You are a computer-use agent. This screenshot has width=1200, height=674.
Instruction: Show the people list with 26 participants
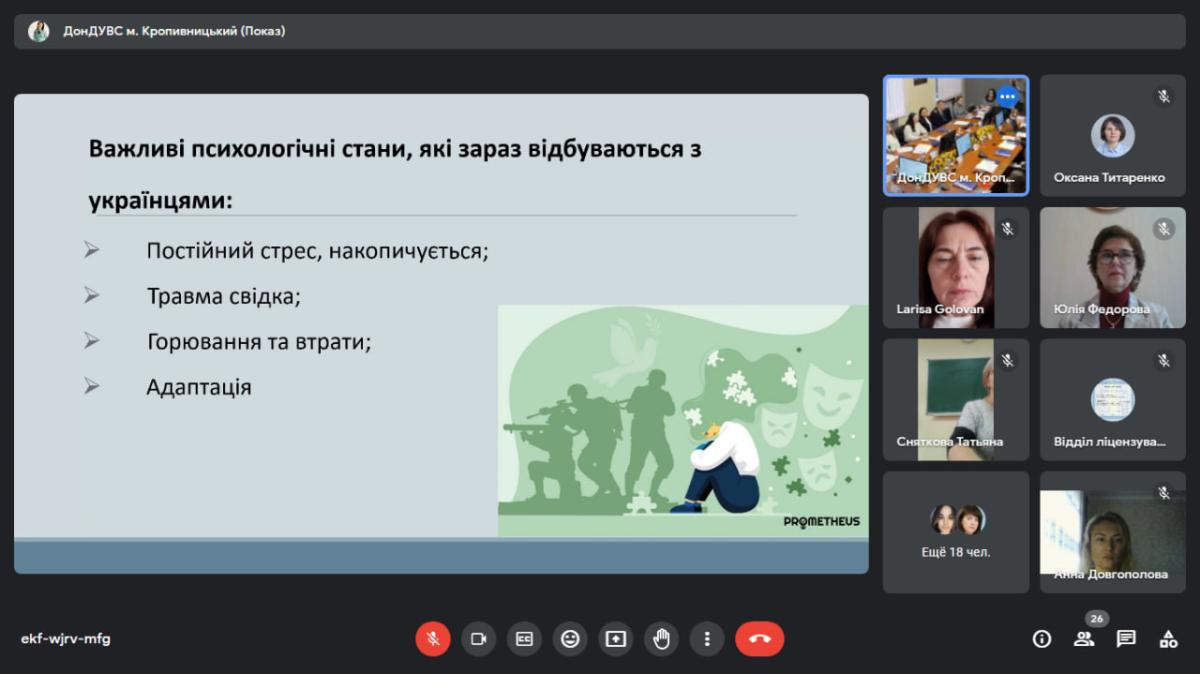point(1084,639)
